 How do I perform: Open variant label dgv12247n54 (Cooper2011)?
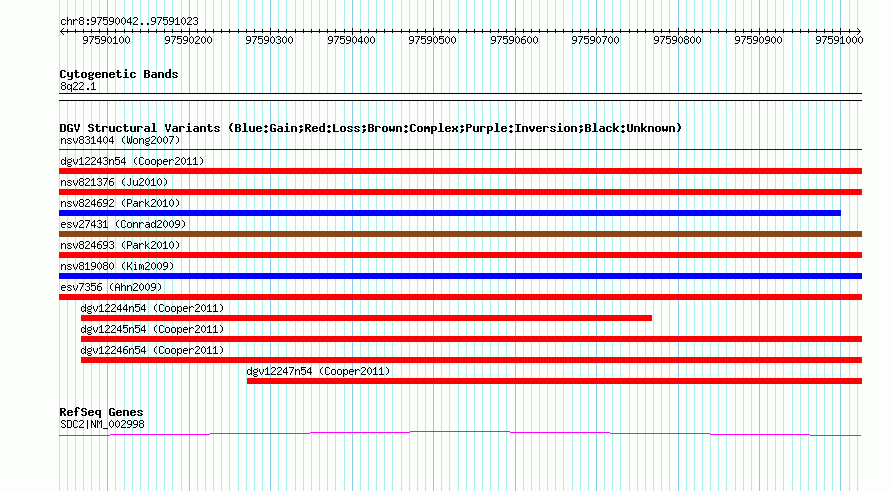tap(318, 371)
